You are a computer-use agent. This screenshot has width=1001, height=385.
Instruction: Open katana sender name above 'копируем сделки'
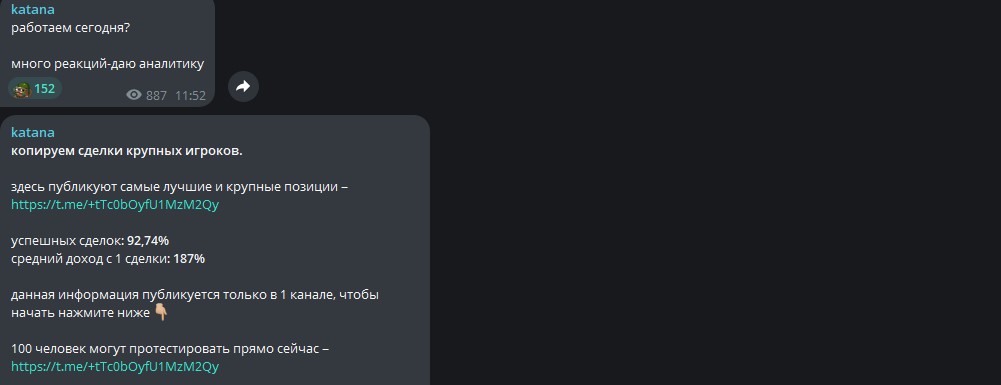(x=33, y=133)
